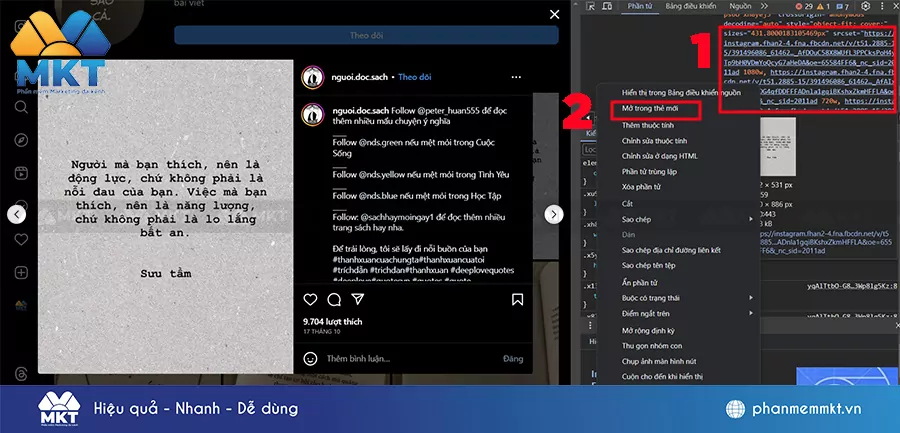Open Threads icon at the sidebar bottom
Viewport: 900px width, 433px height.
coord(21,374)
